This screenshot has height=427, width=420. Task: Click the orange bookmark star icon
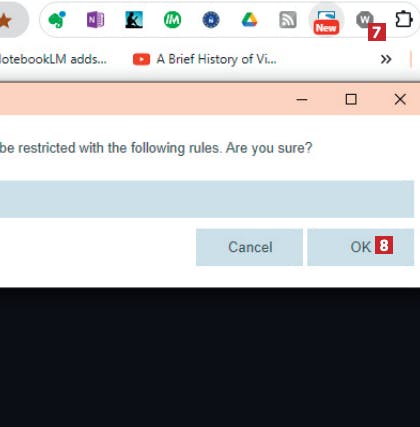[x=5, y=21]
